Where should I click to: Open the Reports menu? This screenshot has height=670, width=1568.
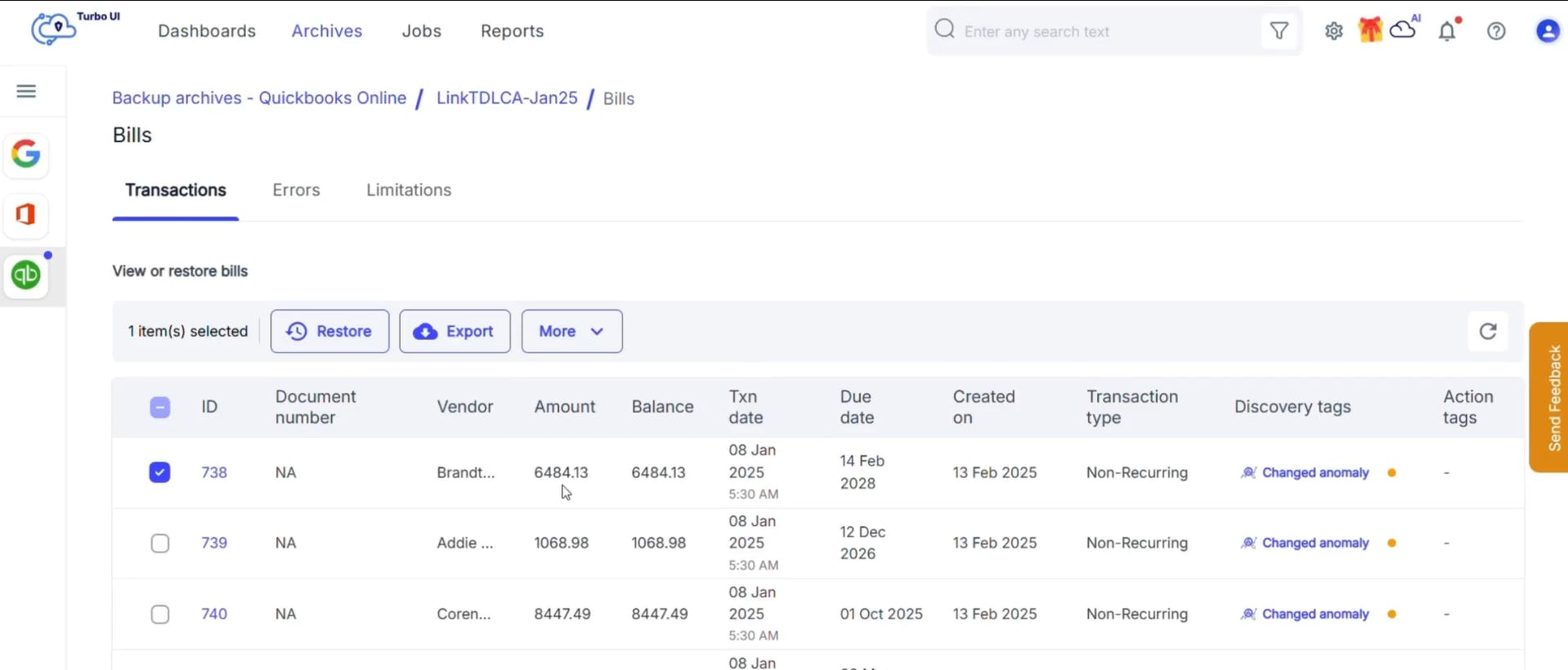(512, 31)
